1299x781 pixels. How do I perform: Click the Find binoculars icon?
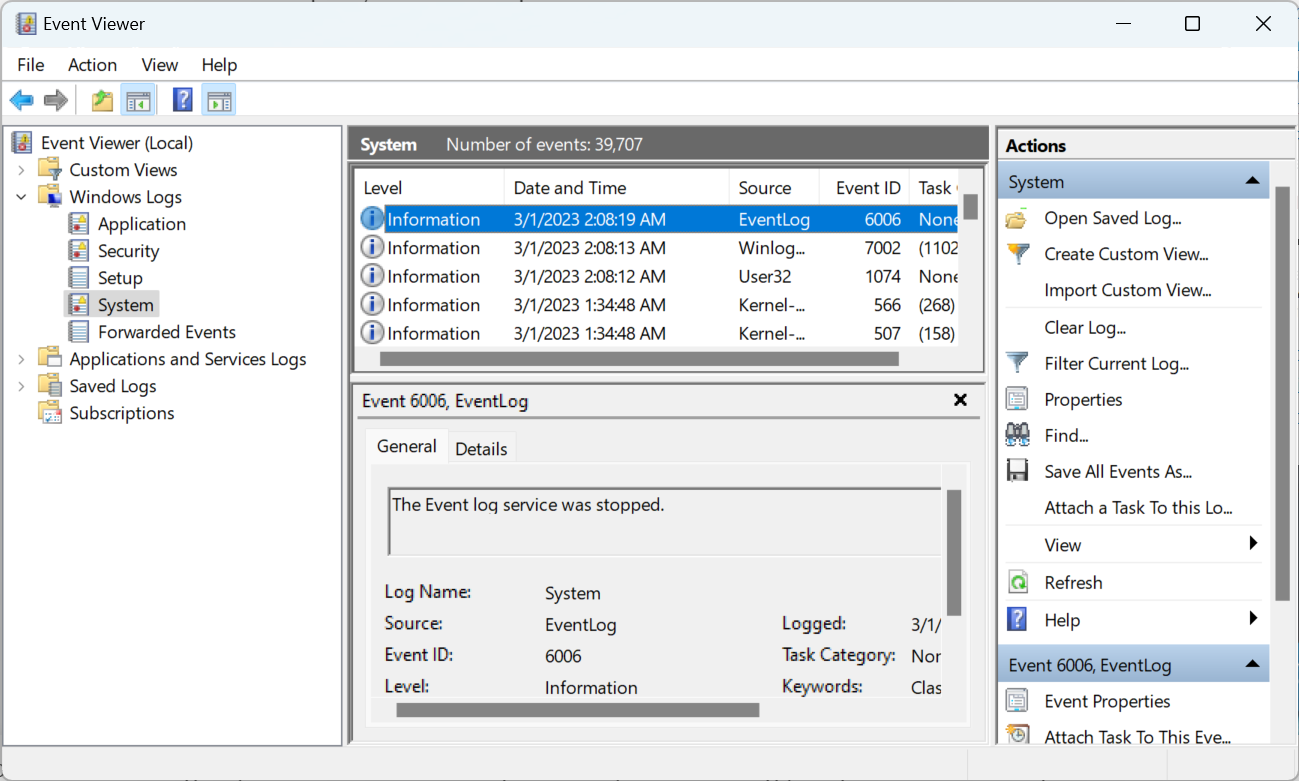coord(1017,435)
